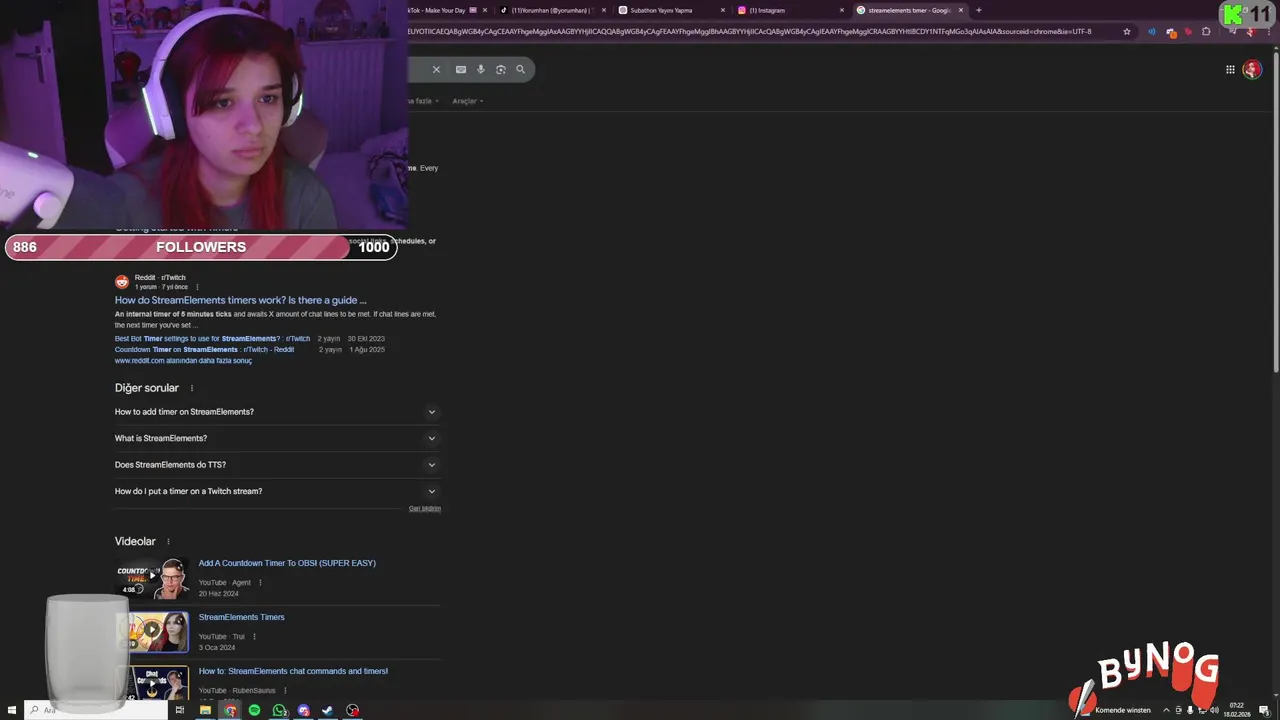Click the taskbar clock showing 07:22

[1237, 710]
